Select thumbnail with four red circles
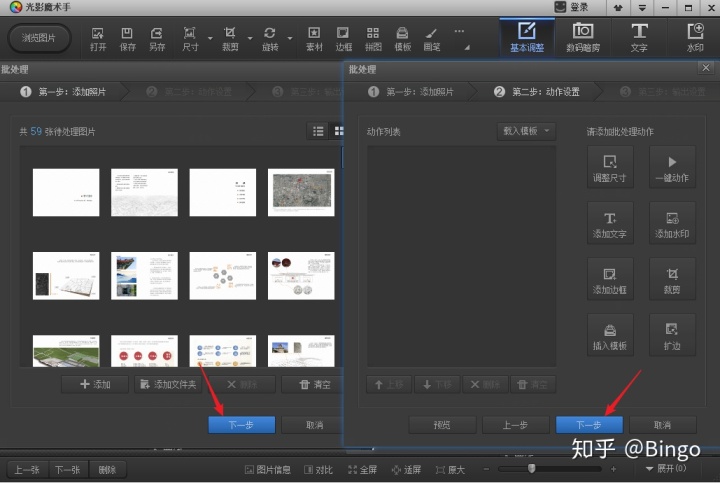This screenshot has height=483, width=720. pos(144,351)
